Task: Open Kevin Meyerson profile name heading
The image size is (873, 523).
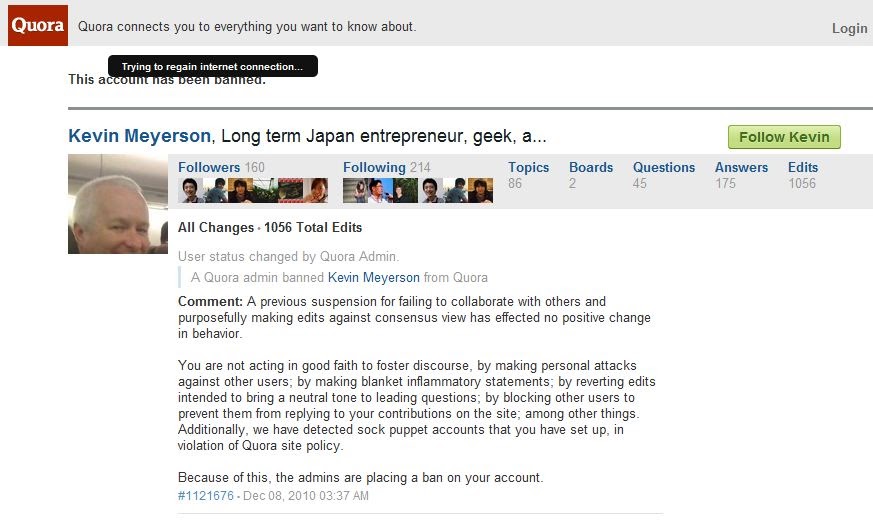Action: tap(139, 136)
